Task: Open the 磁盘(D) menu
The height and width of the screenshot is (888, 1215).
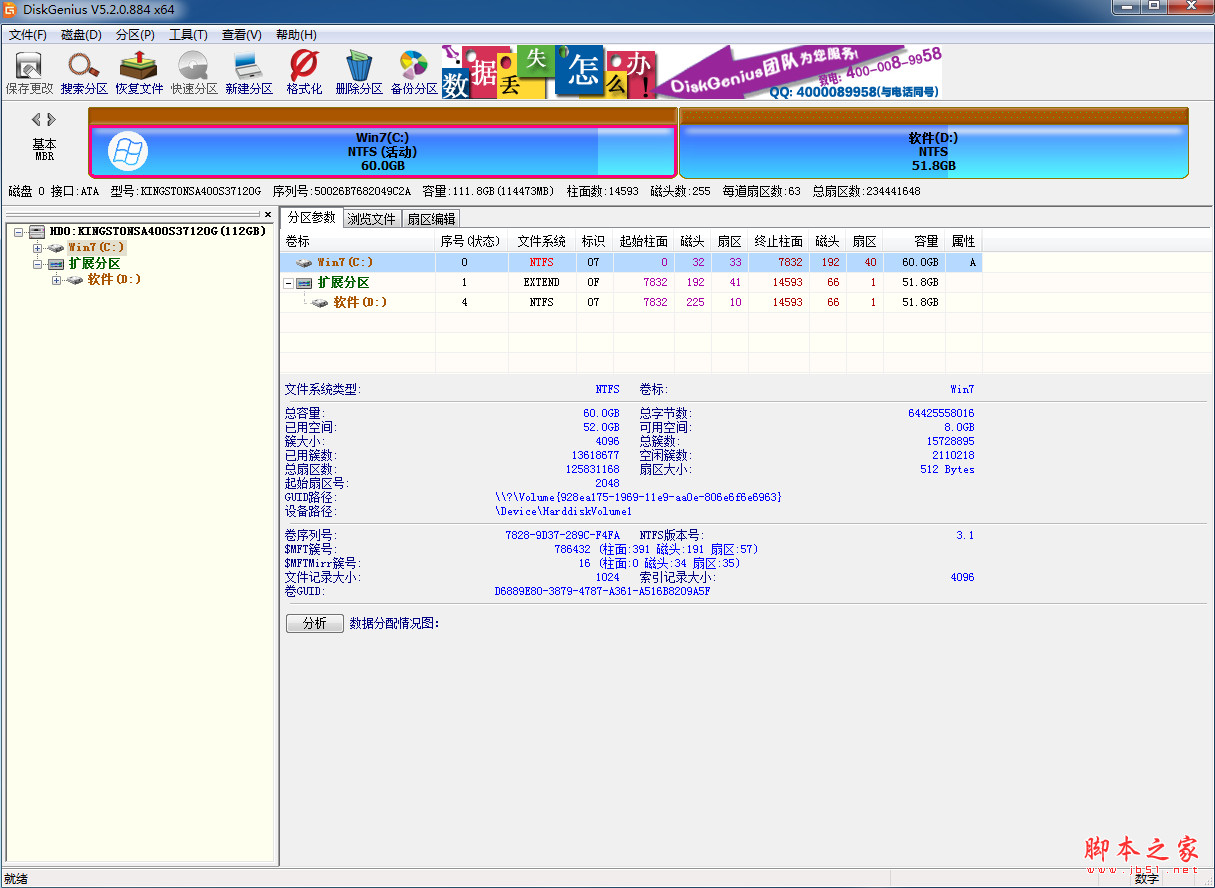Action: click(x=82, y=35)
